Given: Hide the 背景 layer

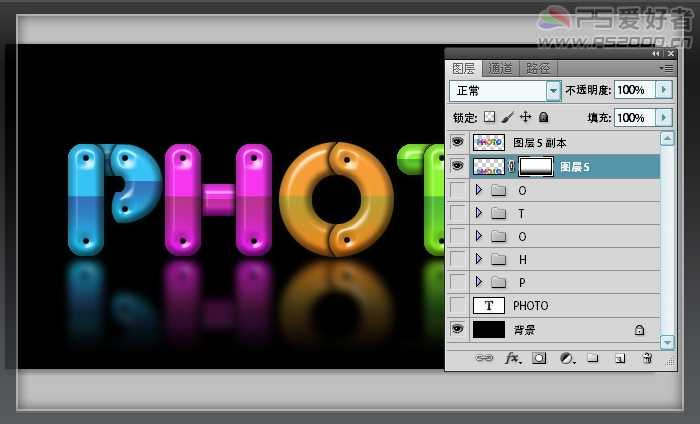Looking at the screenshot, I should (458, 329).
